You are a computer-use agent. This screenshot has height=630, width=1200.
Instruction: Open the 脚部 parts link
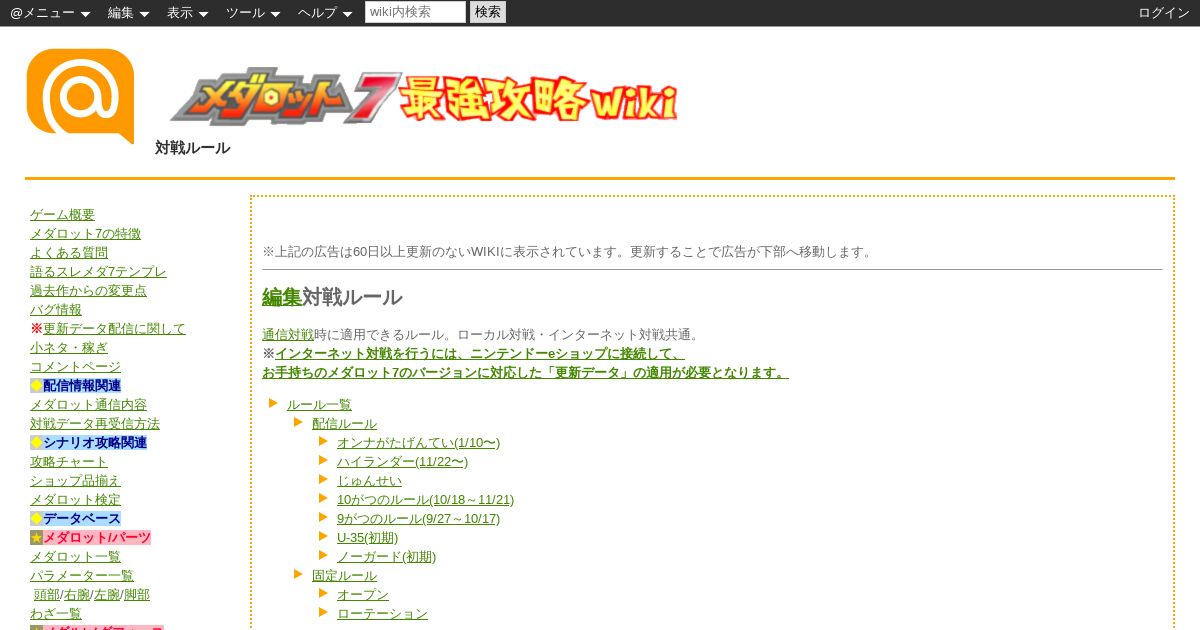tap(137, 595)
